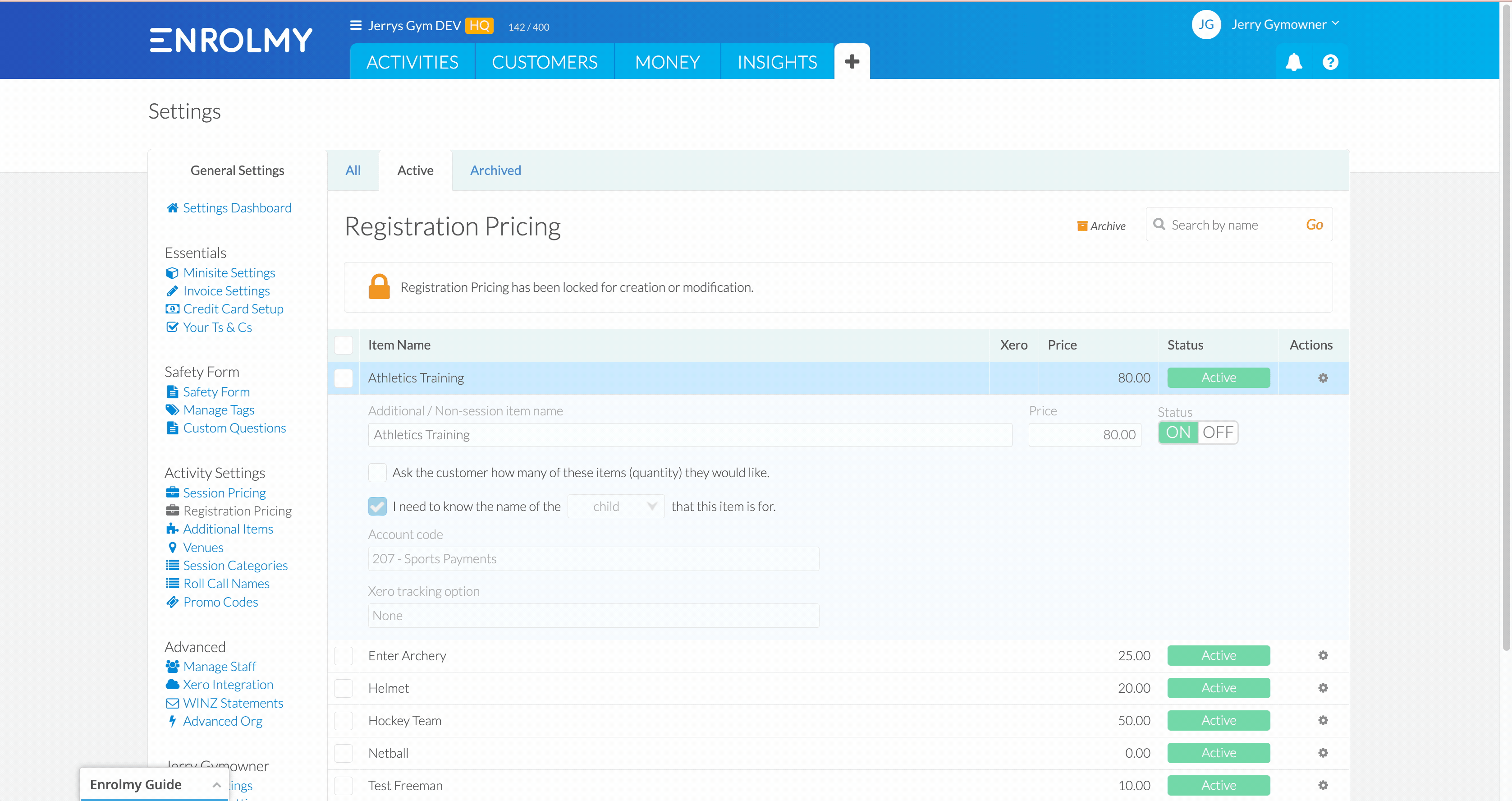Click the lightning icon next to Advanced Org

tap(172, 721)
